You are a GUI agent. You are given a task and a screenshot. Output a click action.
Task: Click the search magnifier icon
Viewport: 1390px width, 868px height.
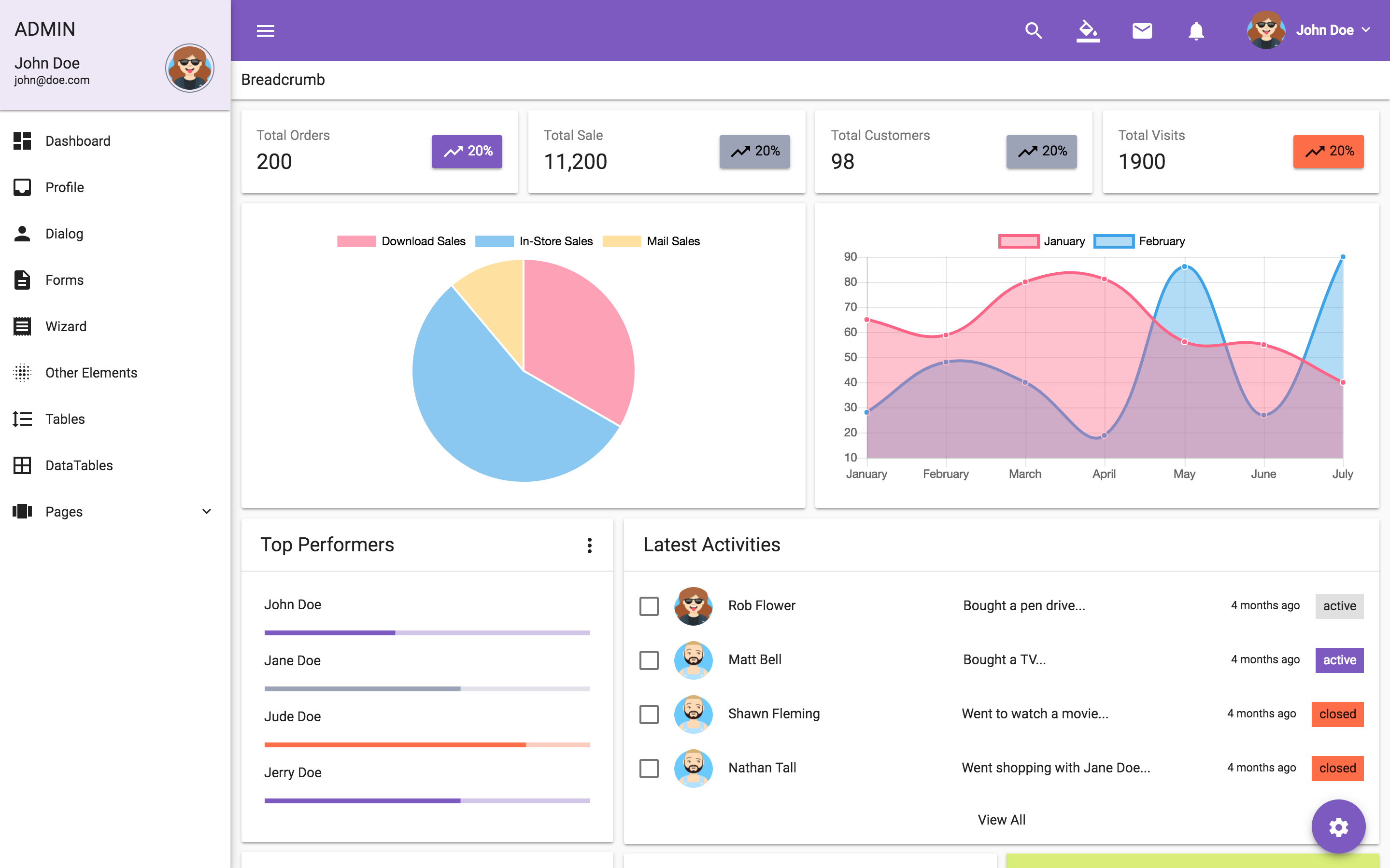[1034, 30]
